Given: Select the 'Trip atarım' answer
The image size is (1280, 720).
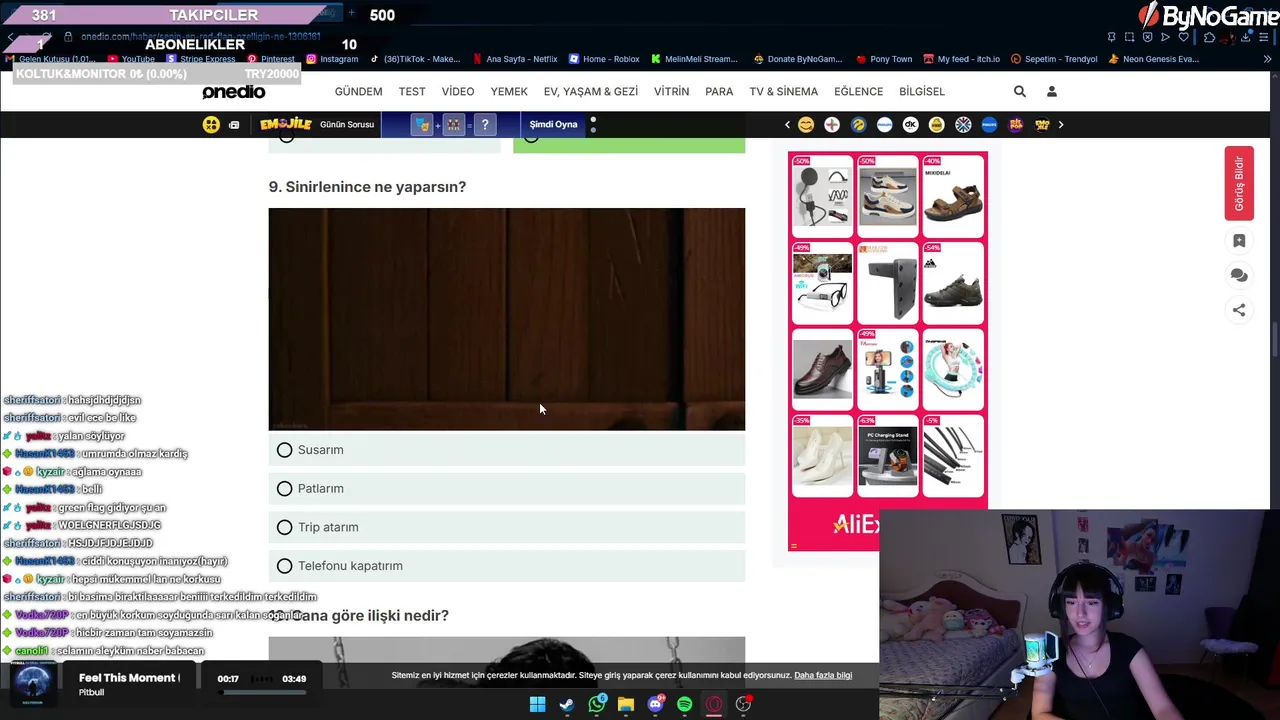Looking at the screenshot, I should [507, 527].
